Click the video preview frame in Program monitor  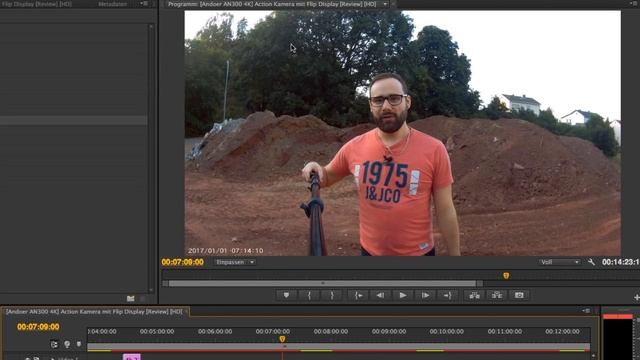(402, 133)
